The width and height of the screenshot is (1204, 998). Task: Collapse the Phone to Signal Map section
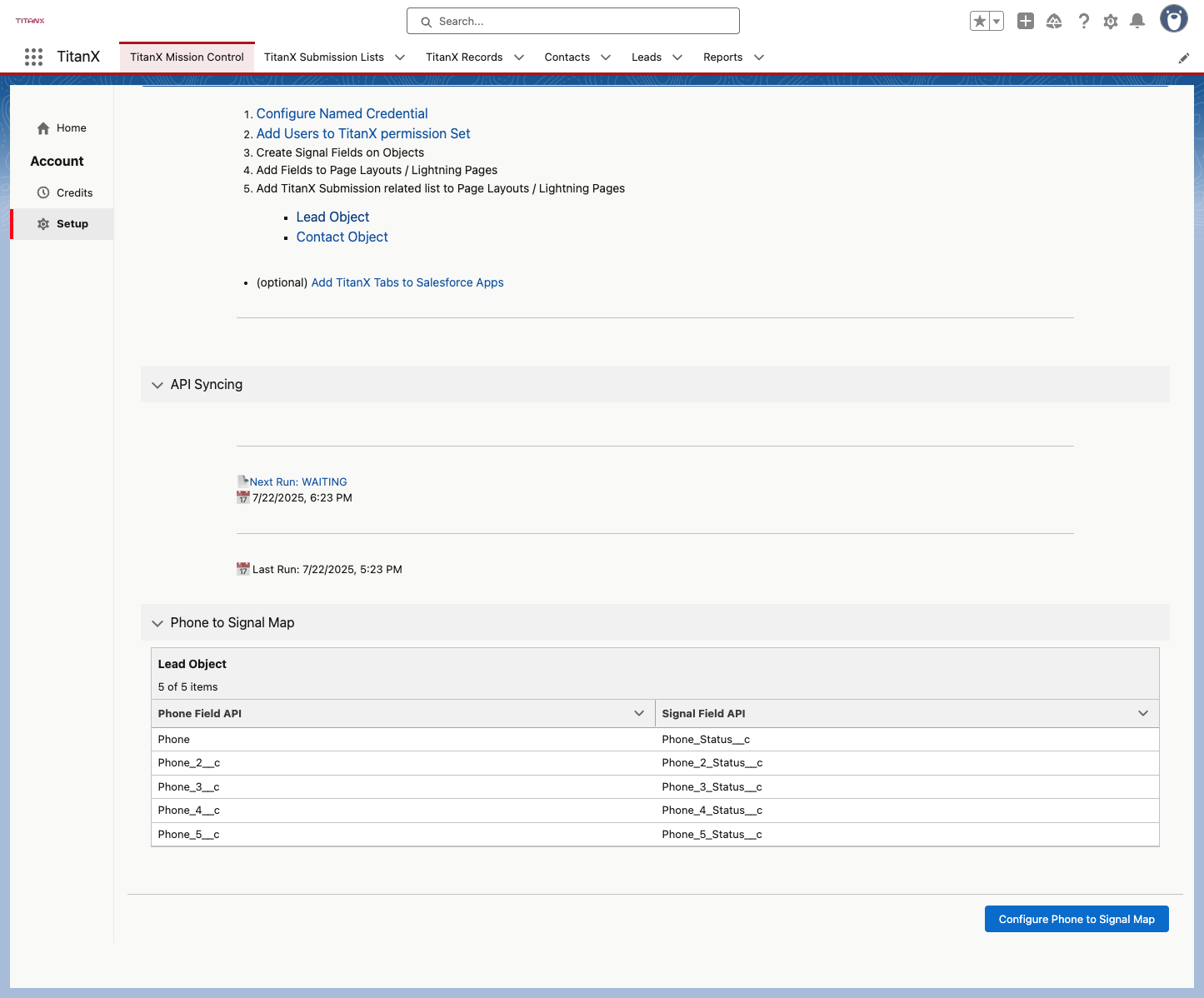(x=157, y=623)
